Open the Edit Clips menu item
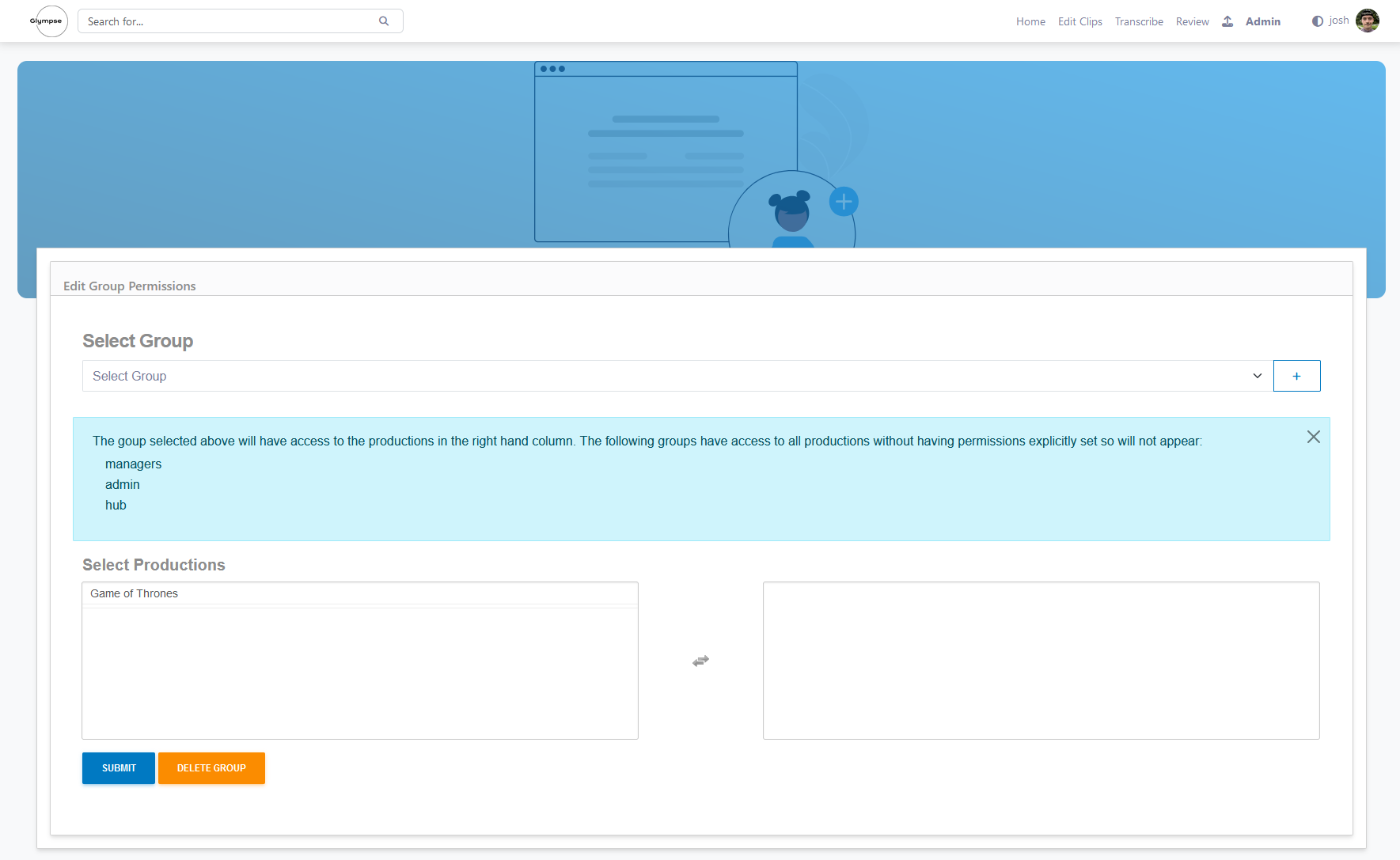Image resolution: width=1400 pixels, height=860 pixels. (x=1079, y=21)
